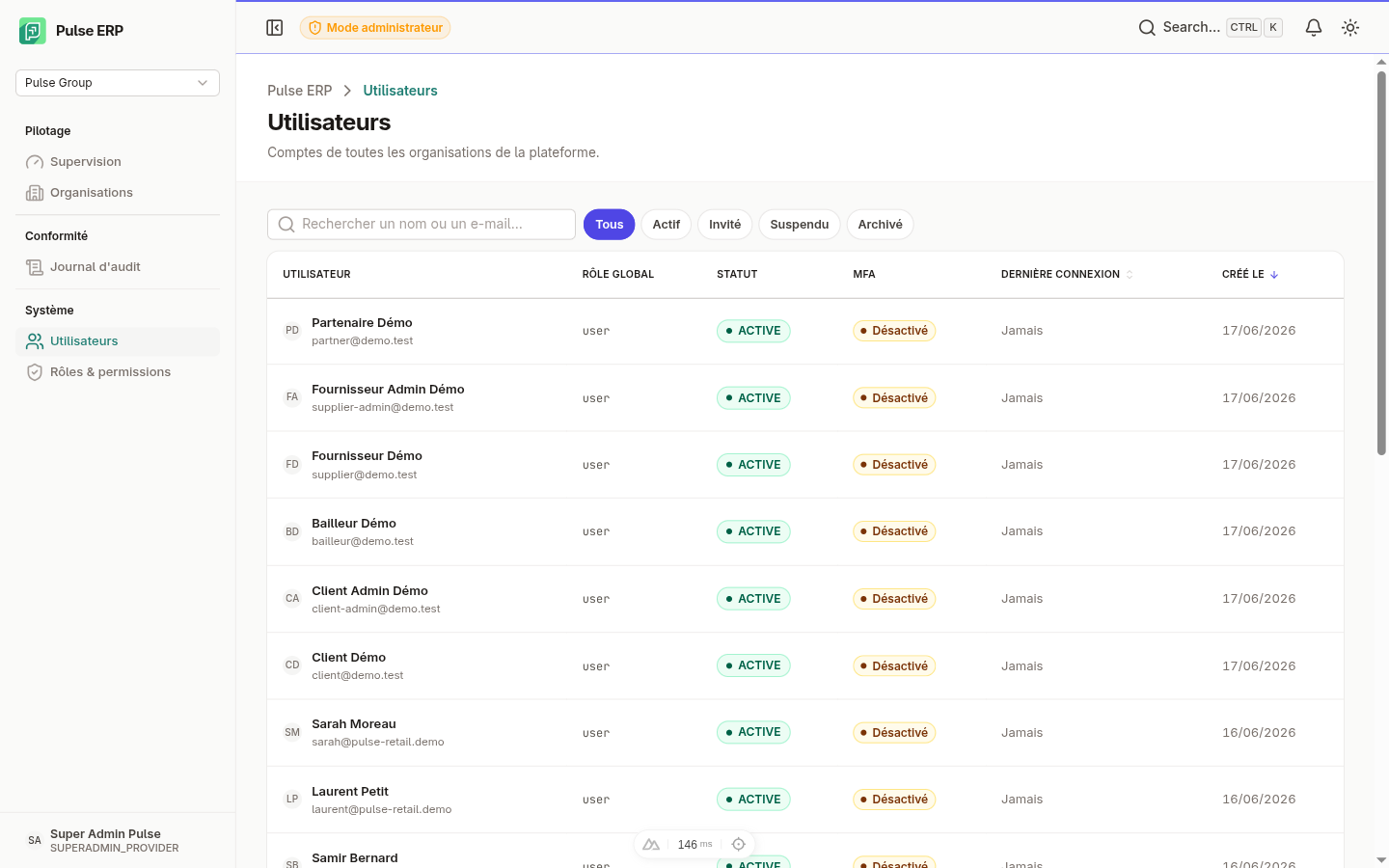Click the crosshair inspector icon in the dev toolbar

point(739,845)
